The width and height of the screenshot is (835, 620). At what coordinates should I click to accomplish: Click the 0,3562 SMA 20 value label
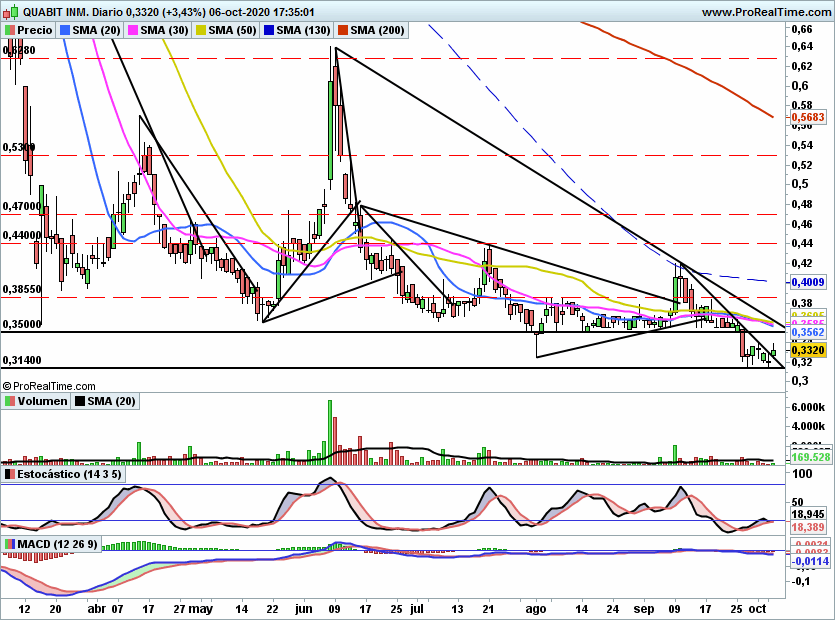pyautogui.click(x=808, y=332)
